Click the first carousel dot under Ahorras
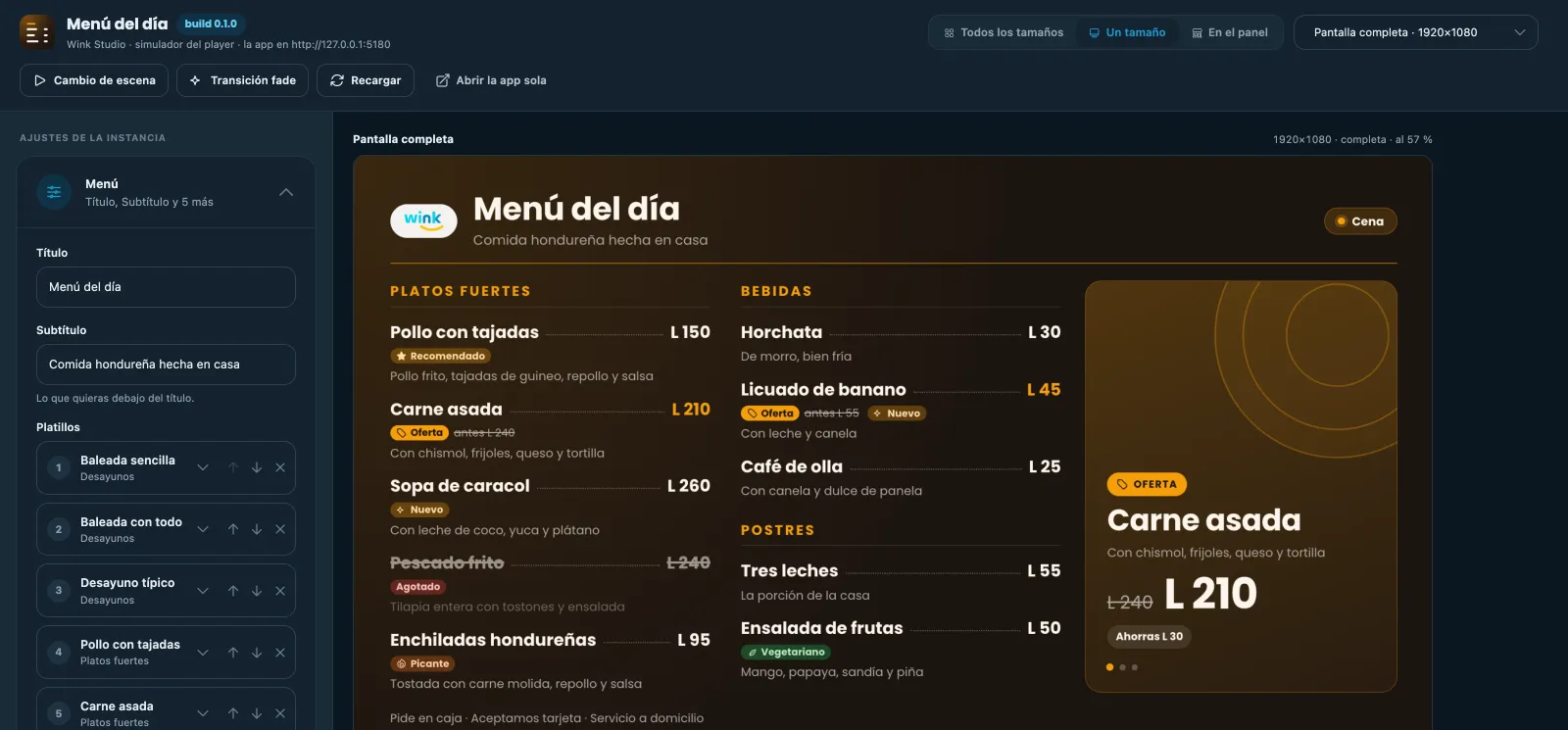This screenshot has width=1568, height=730. (x=1109, y=667)
